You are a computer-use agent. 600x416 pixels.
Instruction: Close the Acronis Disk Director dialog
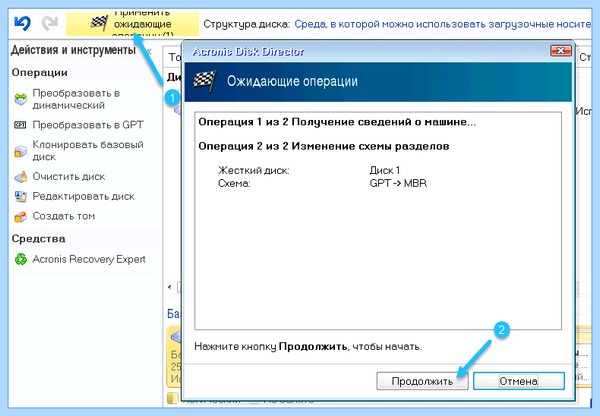(x=561, y=51)
